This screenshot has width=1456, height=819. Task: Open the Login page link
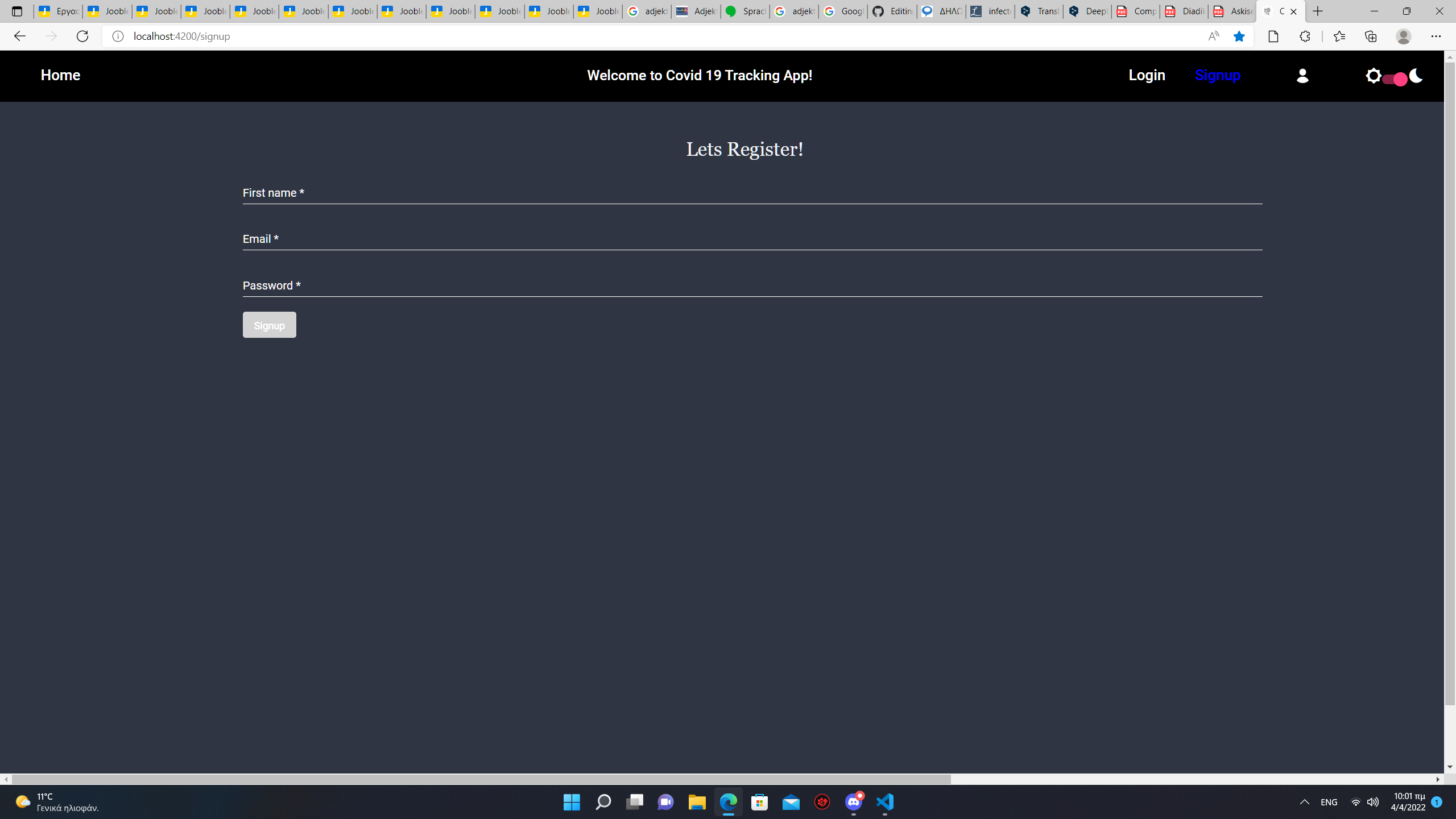tap(1147, 75)
